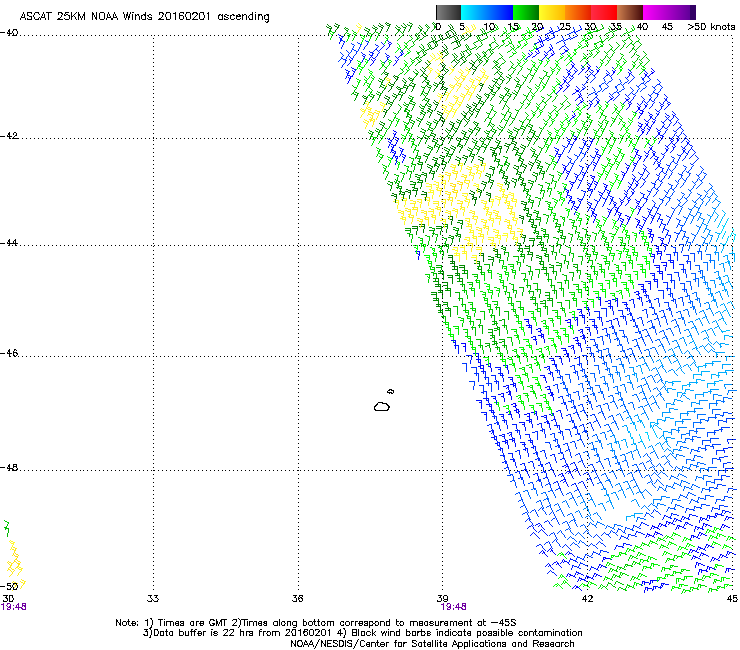Pick the red 30-35 knots legend segment

[604, 12]
